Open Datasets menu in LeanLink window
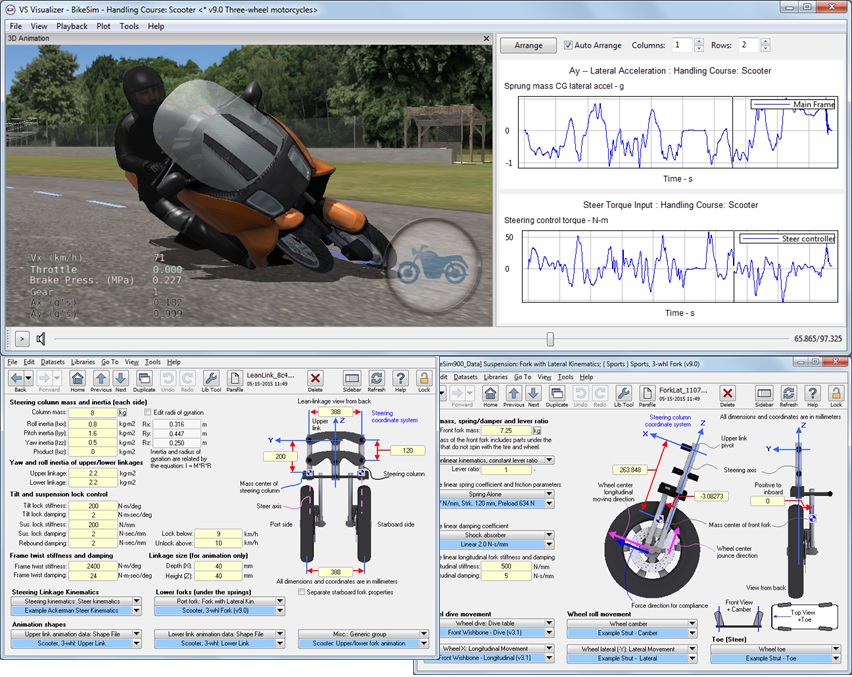Screen dimensions: 852x677 click(54, 361)
